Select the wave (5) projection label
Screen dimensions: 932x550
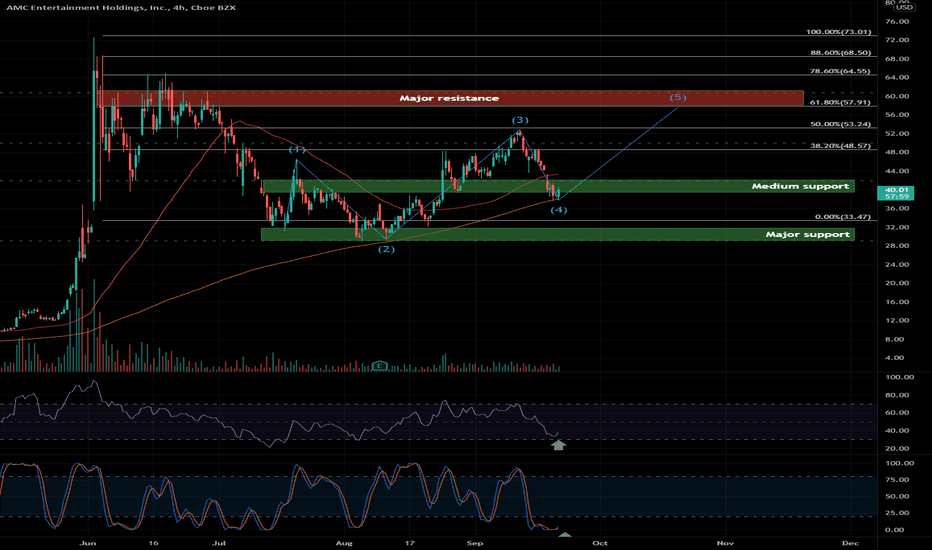pyautogui.click(x=678, y=97)
